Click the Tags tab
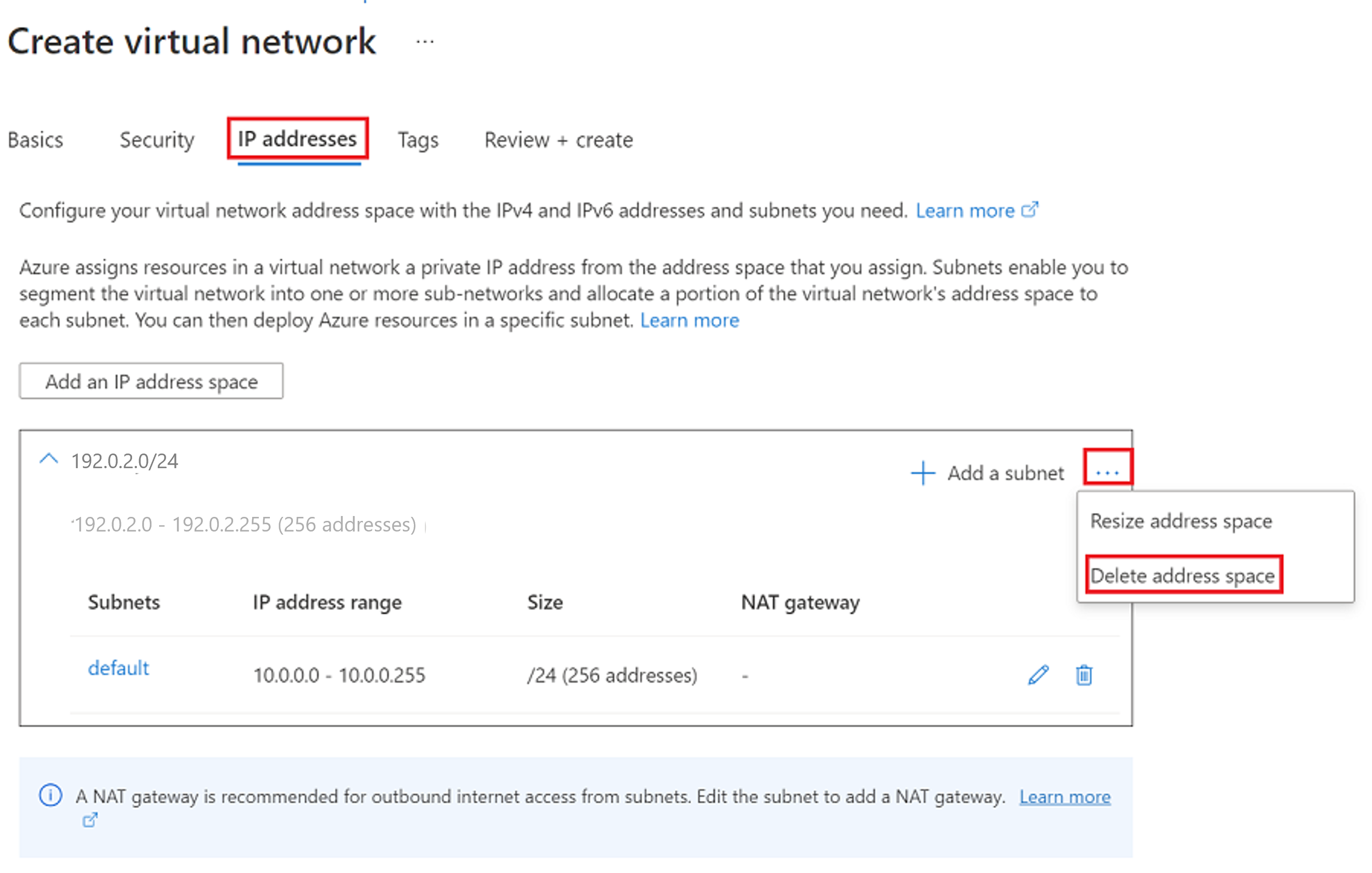1372x873 pixels. coord(418,140)
